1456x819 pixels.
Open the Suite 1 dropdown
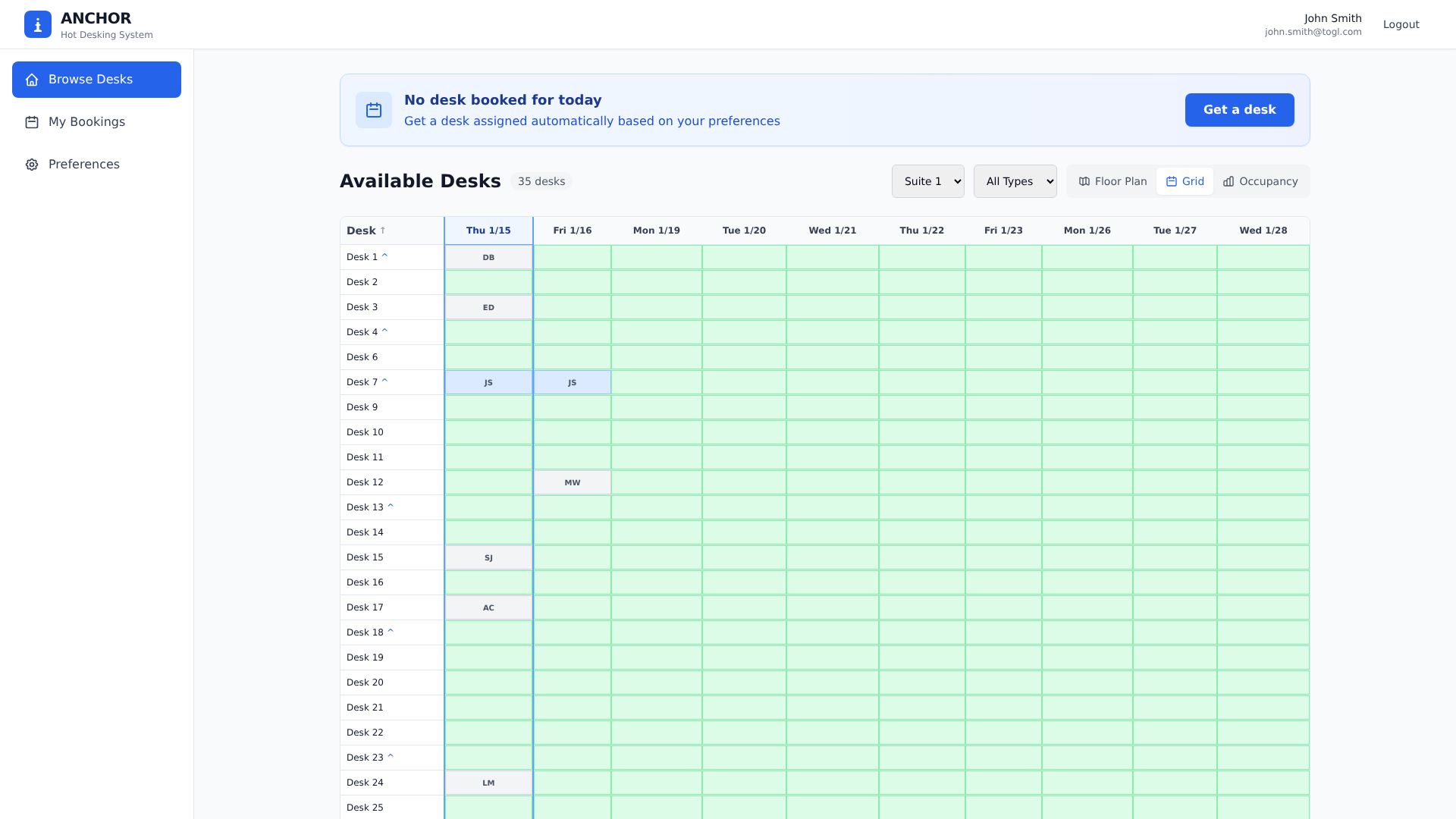(x=928, y=181)
